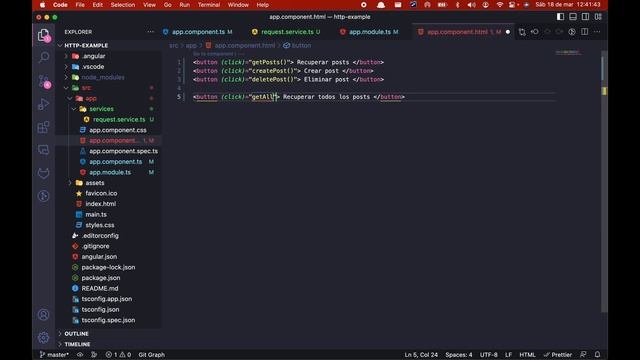Image resolution: width=640 pixels, height=360 pixels.
Task: Open index.html file
Action: coord(100,204)
